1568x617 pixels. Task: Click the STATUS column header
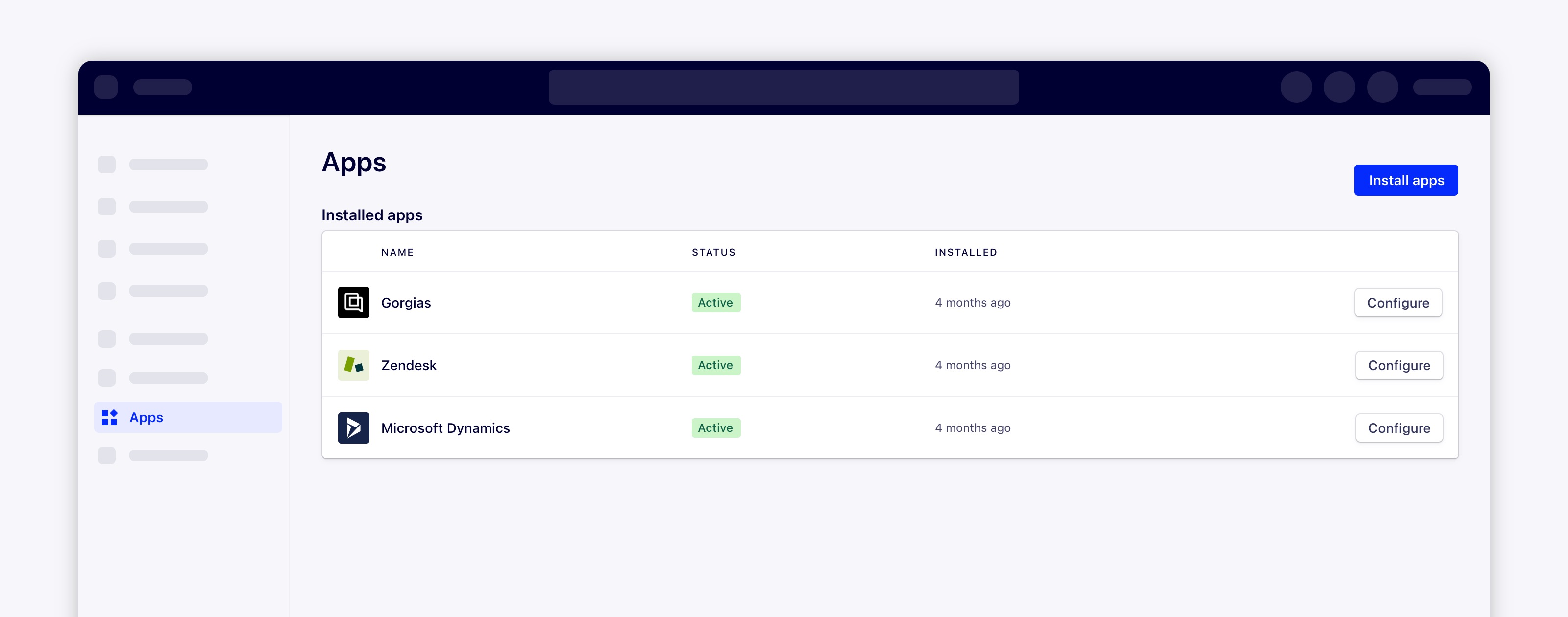(713, 252)
